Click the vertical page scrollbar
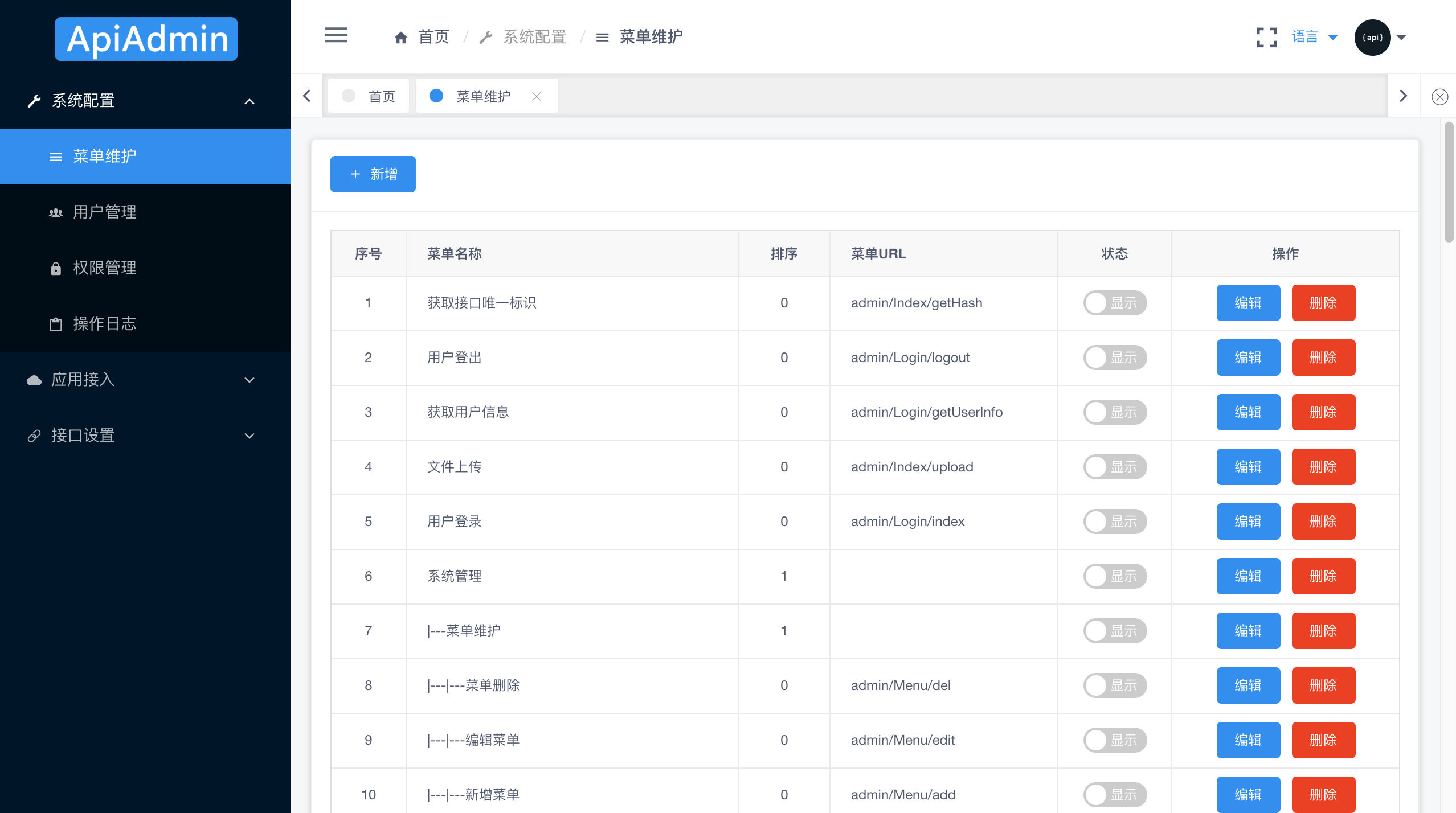 point(1449,182)
